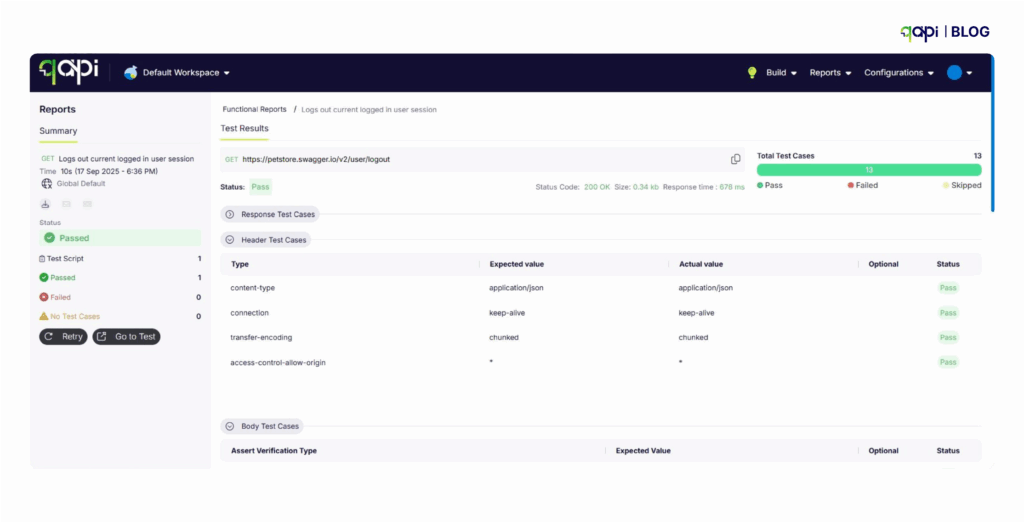The width and height of the screenshot is (1024, 522).
Task: Click the green Total Test Cases progress bar
Action: tap(868, 170)
